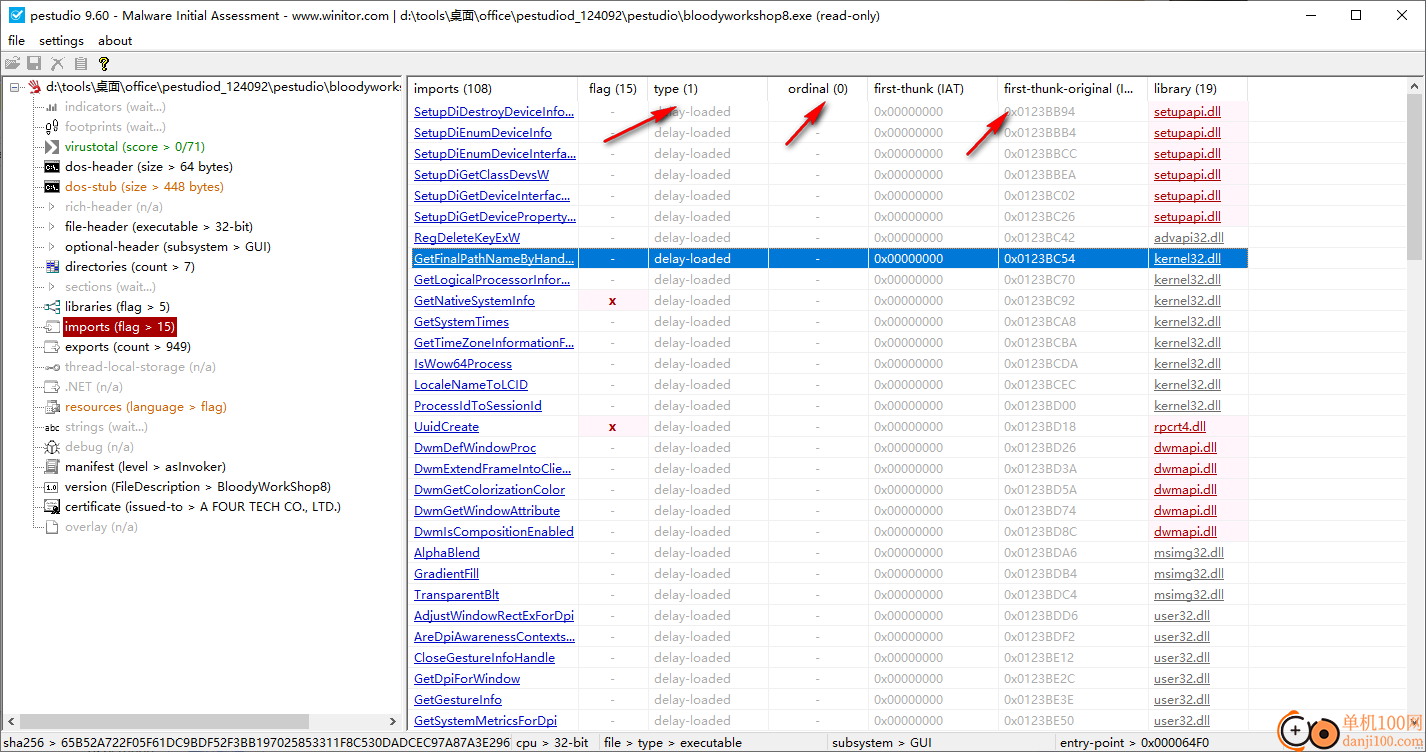Viewport: 1426px width, 752px height.
Task: Open the SetupDiDestroyDeviceInfo import link
Action: pyautogui.click(x=494, y=112)
